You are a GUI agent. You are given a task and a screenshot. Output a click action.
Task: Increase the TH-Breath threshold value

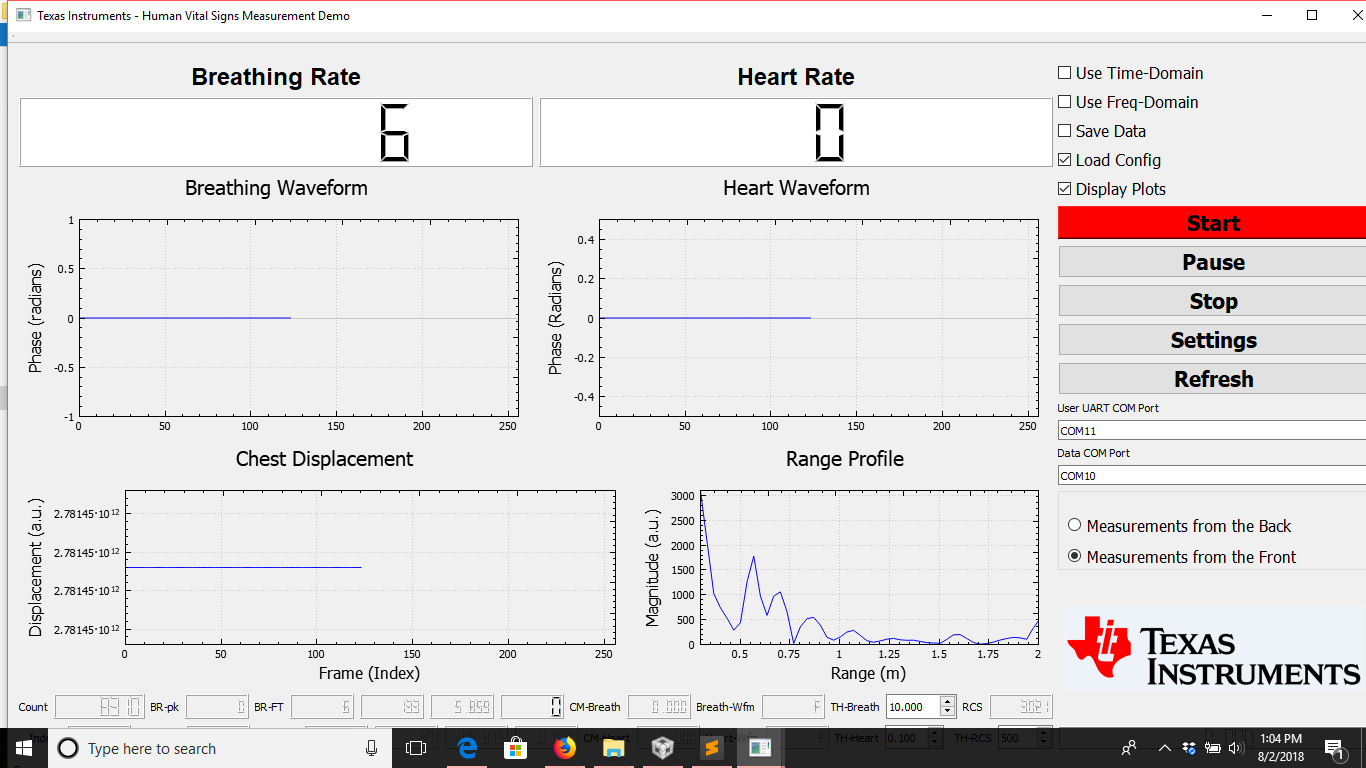click(948, 702)
